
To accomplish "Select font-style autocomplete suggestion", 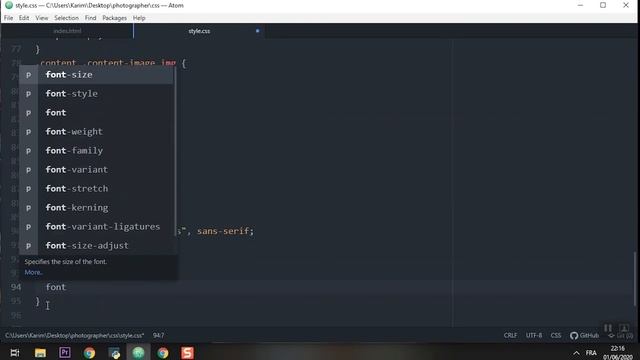I will (96, 93).
